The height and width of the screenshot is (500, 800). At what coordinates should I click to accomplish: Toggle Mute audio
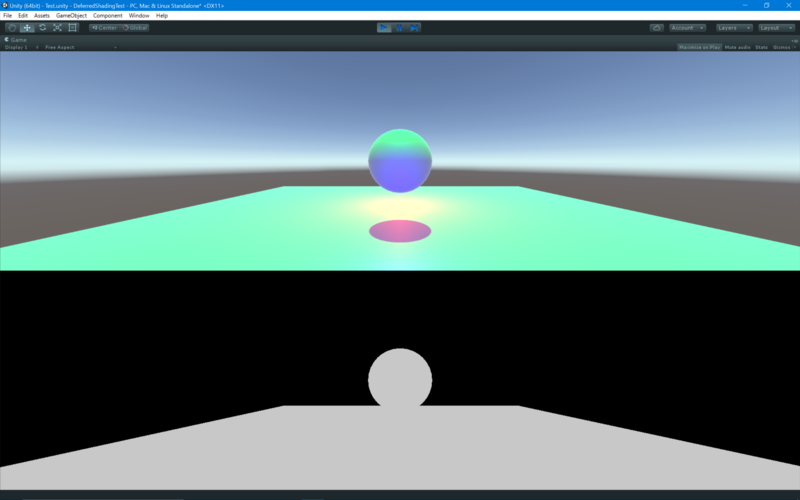737,47
